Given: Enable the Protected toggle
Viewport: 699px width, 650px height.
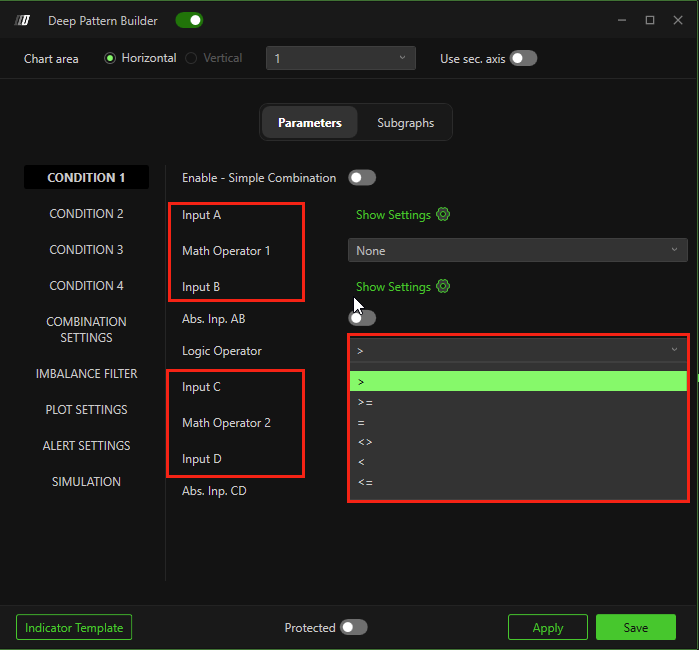Looking at the screenshot, I should click(354, 627).
